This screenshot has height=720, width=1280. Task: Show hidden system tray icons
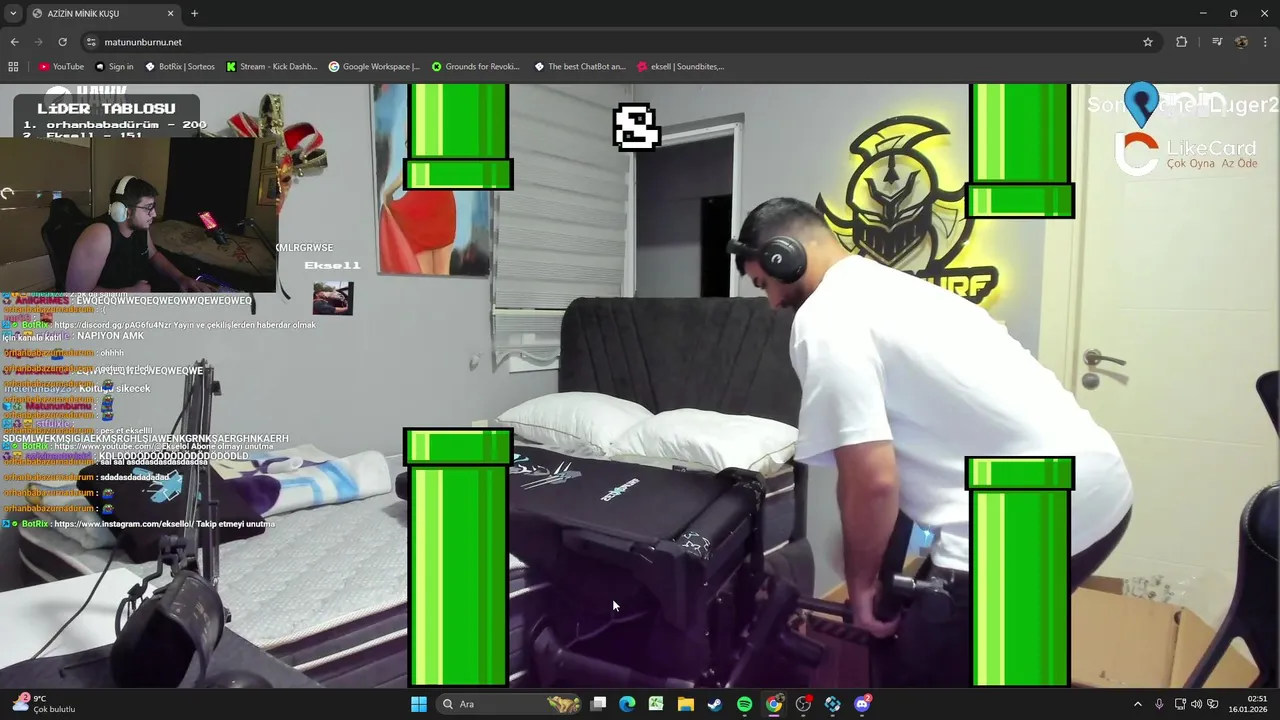[1137, 704]
